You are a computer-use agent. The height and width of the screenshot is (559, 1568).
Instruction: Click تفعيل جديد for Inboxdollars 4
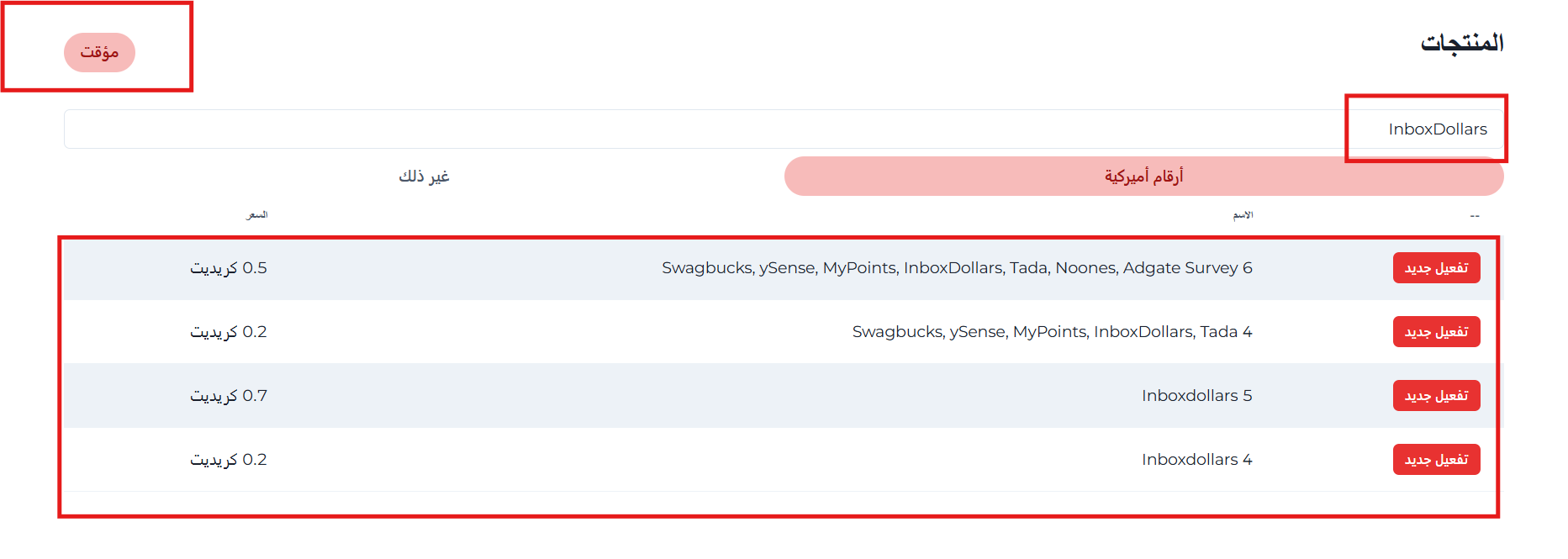tap(1436, 460)
